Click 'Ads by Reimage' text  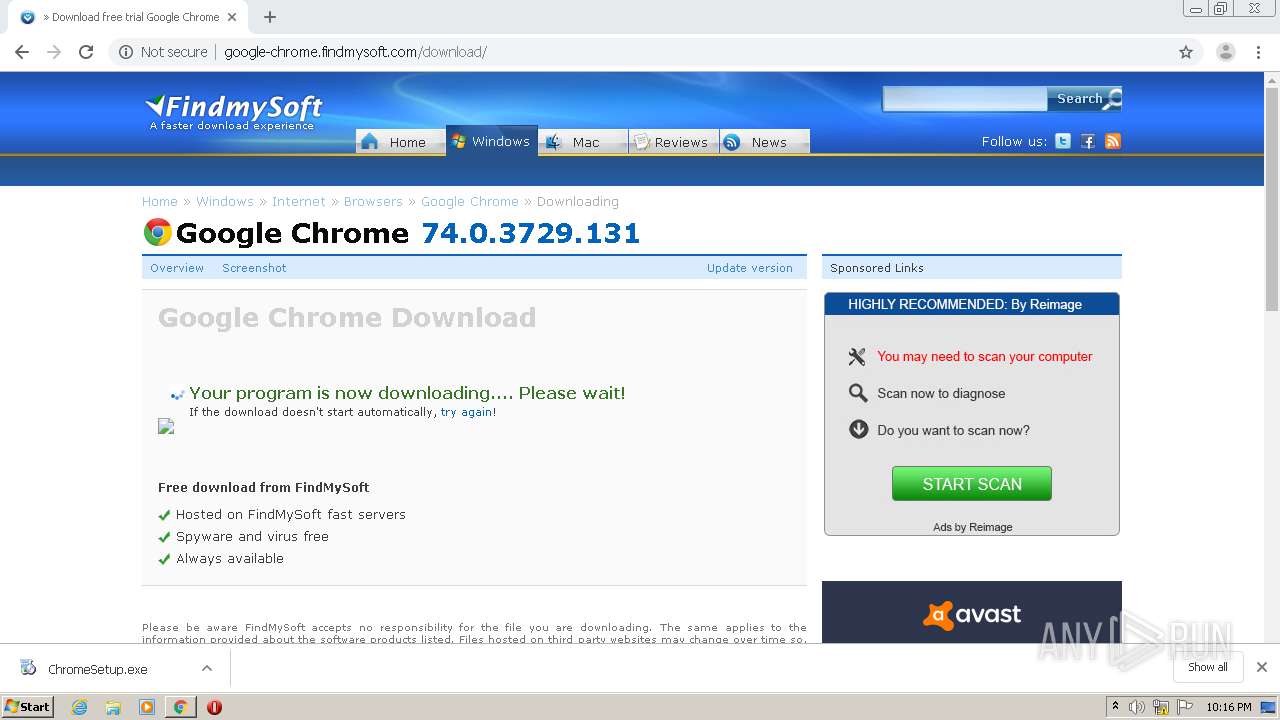point(972,527)
